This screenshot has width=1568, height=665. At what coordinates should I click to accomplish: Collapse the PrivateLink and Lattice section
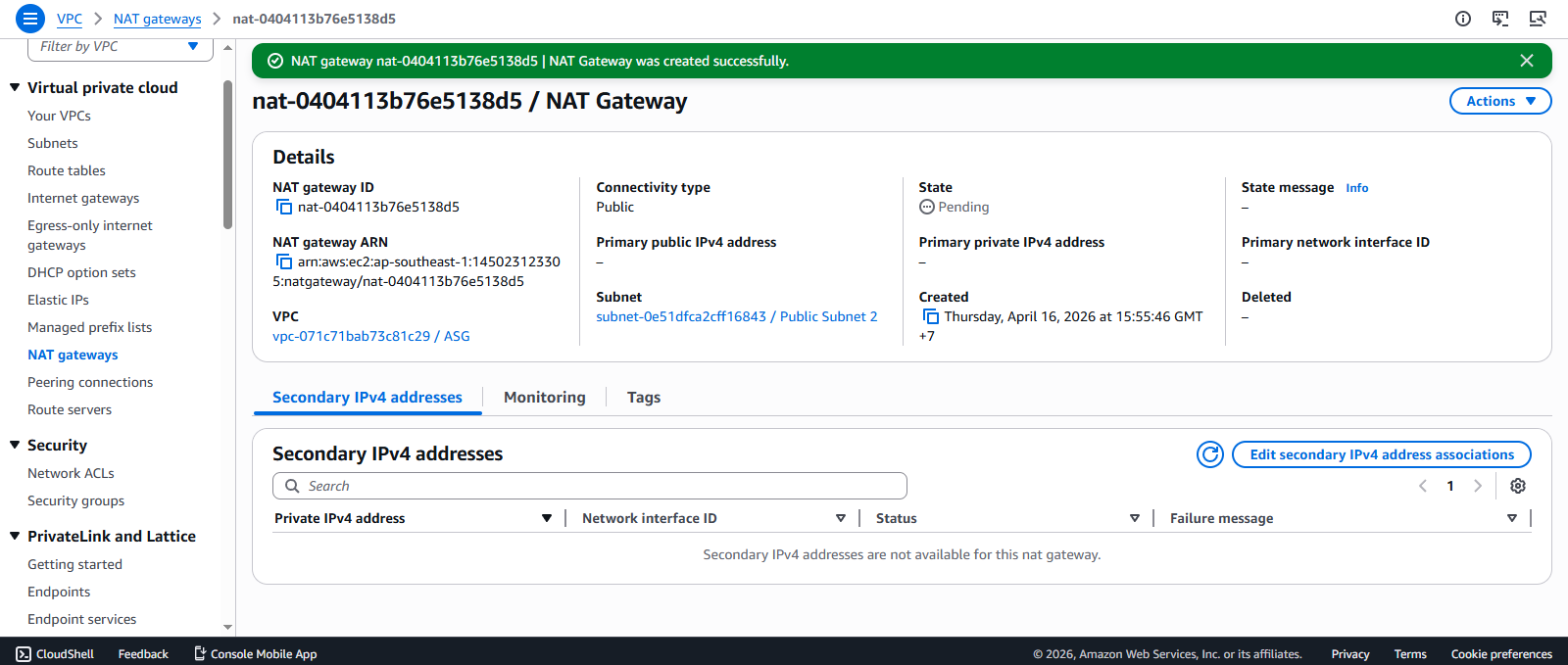click(15, 536)
